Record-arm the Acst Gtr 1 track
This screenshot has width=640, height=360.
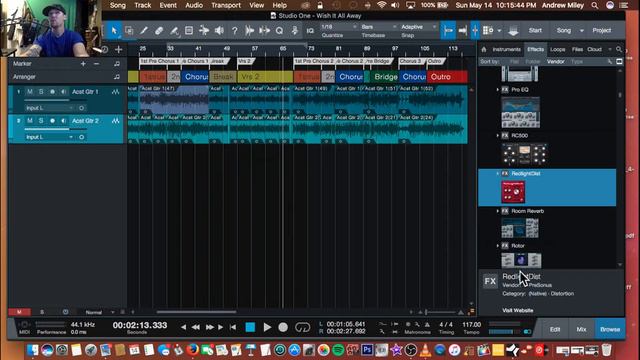52,92
